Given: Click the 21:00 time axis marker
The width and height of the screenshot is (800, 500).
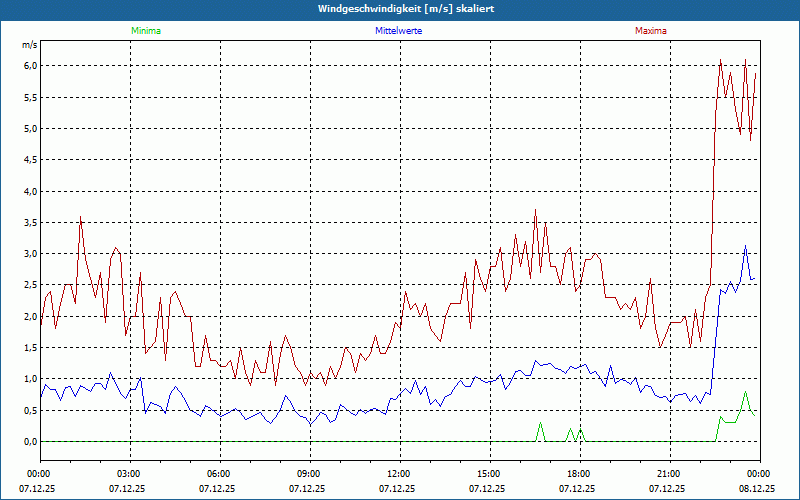Looking at the screenshot, I should [669, 474].
